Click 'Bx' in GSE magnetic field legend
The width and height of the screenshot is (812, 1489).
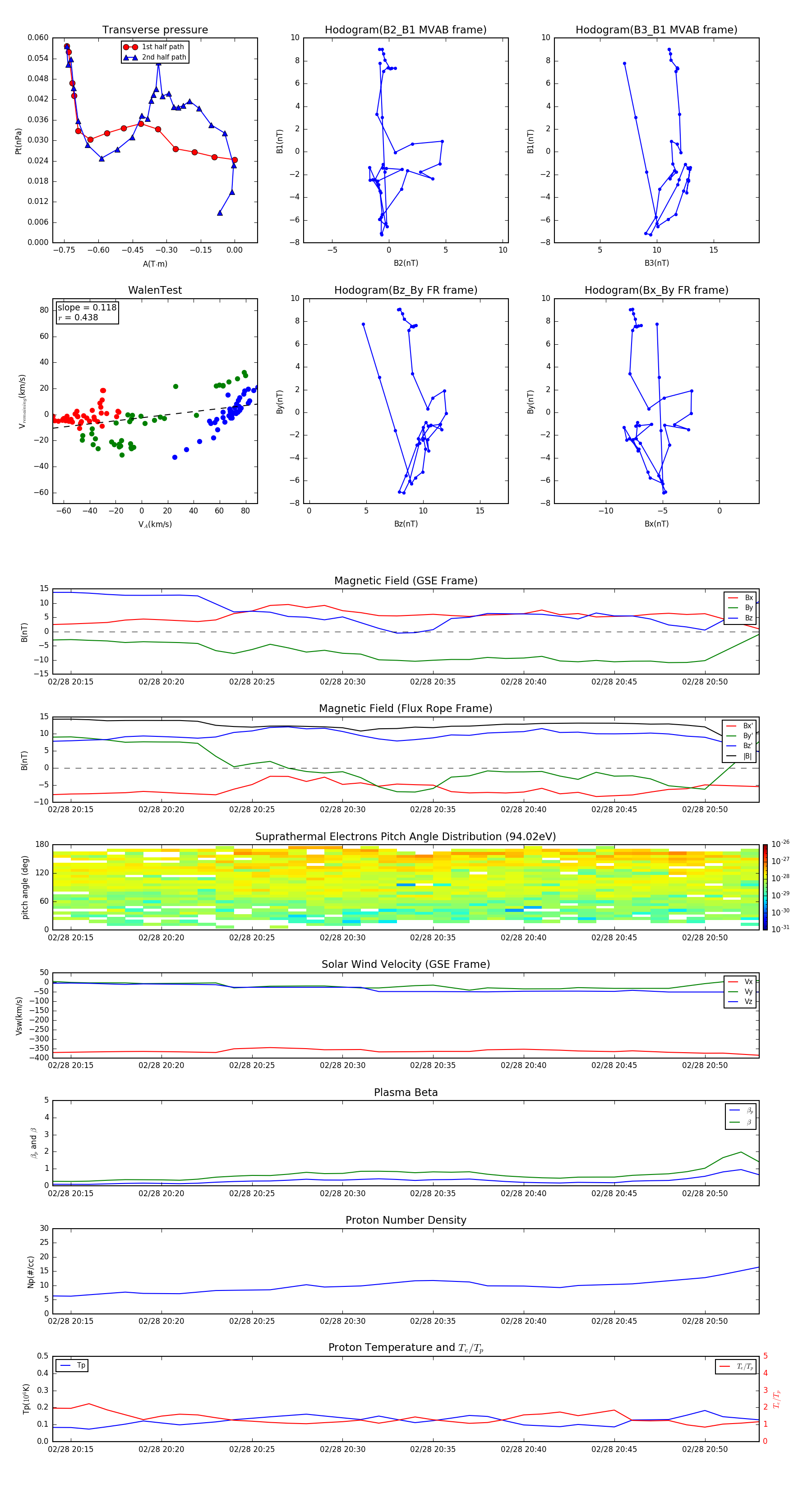click(741, 598)
